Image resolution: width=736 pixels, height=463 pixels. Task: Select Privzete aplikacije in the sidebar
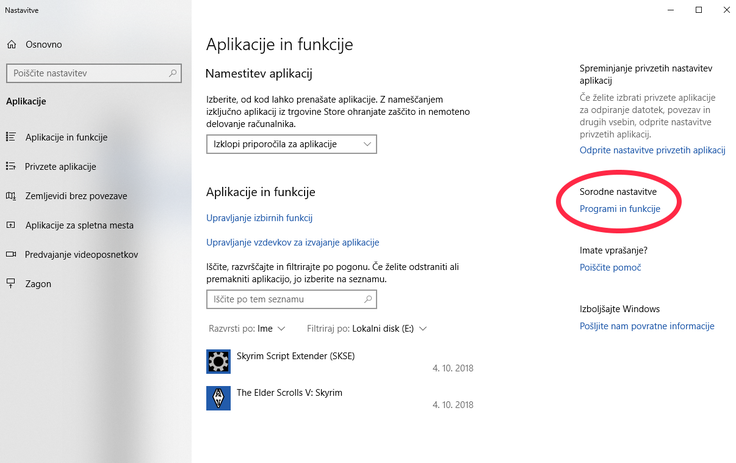click(60, 167)
